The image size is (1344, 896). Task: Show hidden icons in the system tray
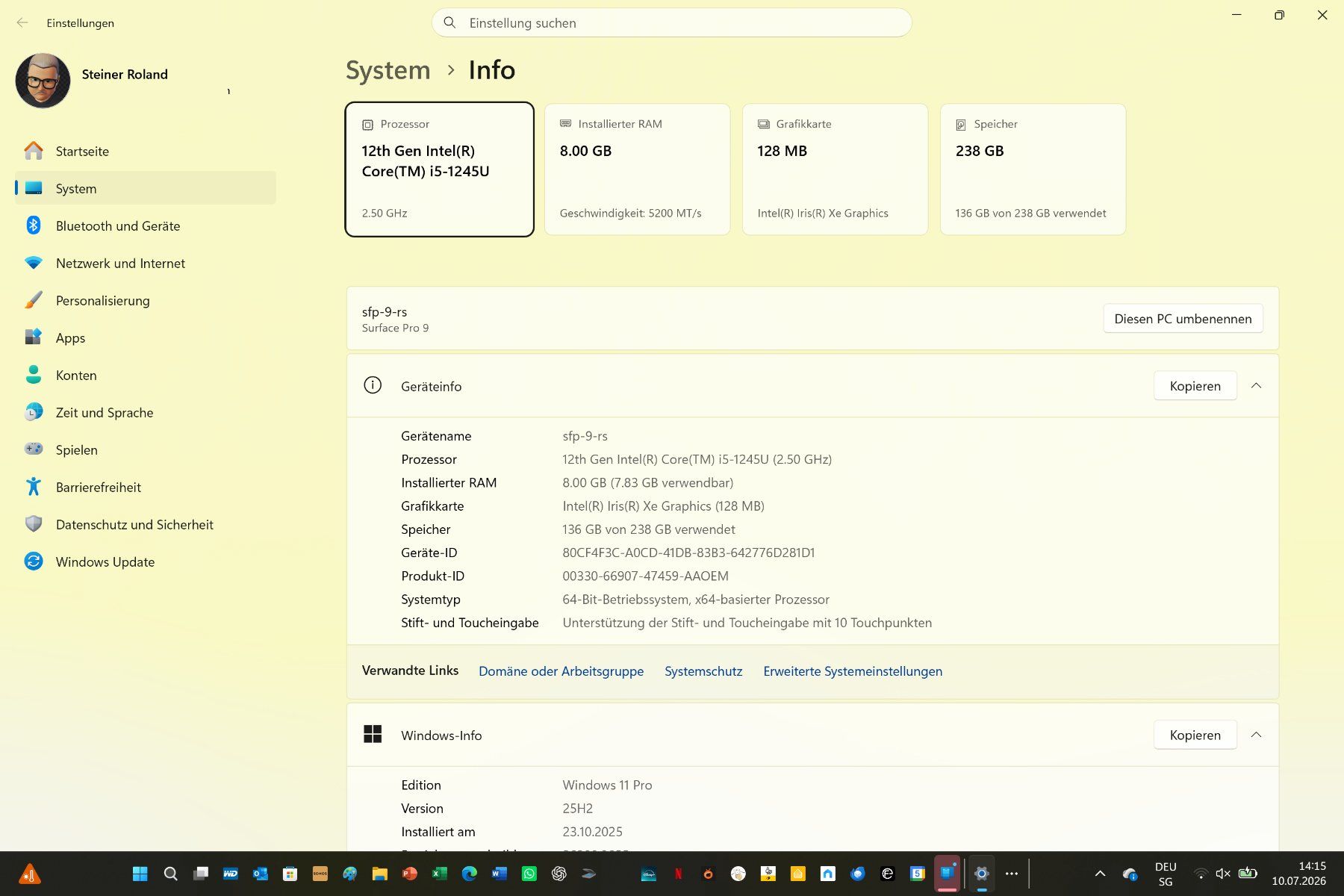[1100, 874]
